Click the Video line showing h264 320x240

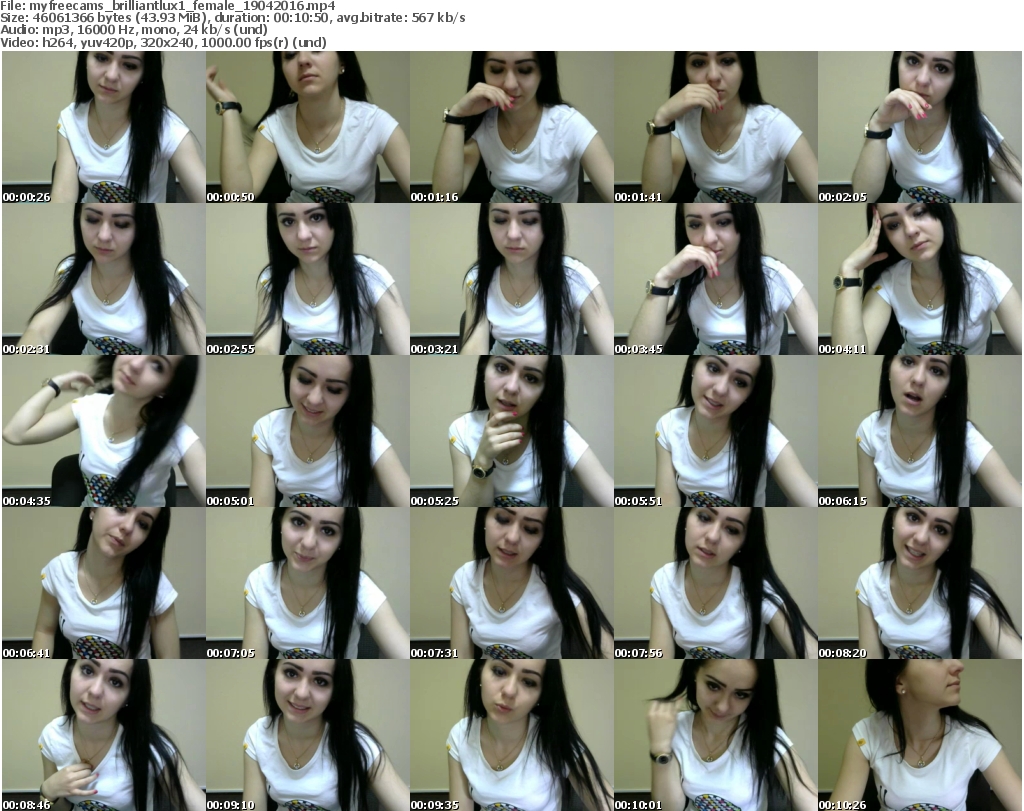click(x=163, y=42)
